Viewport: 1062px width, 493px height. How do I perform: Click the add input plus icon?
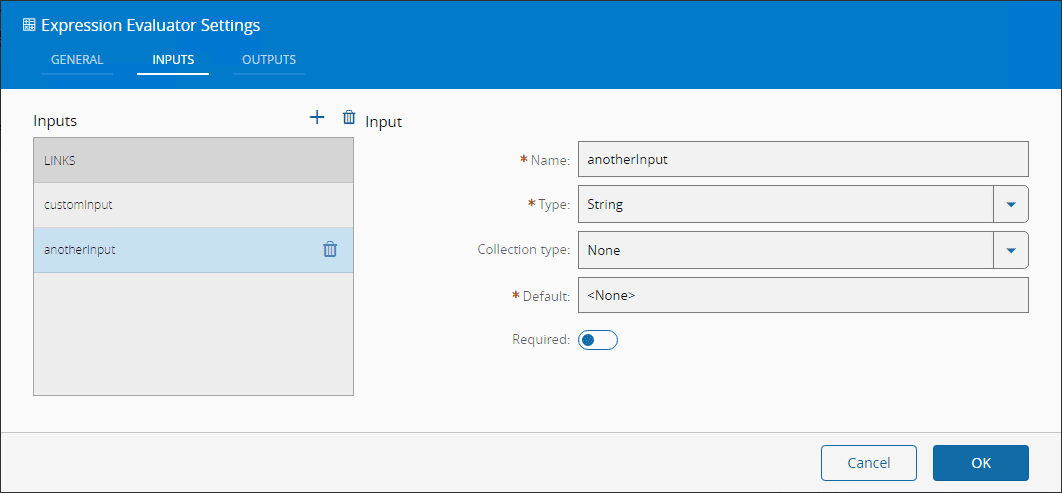tap(317, 118)
